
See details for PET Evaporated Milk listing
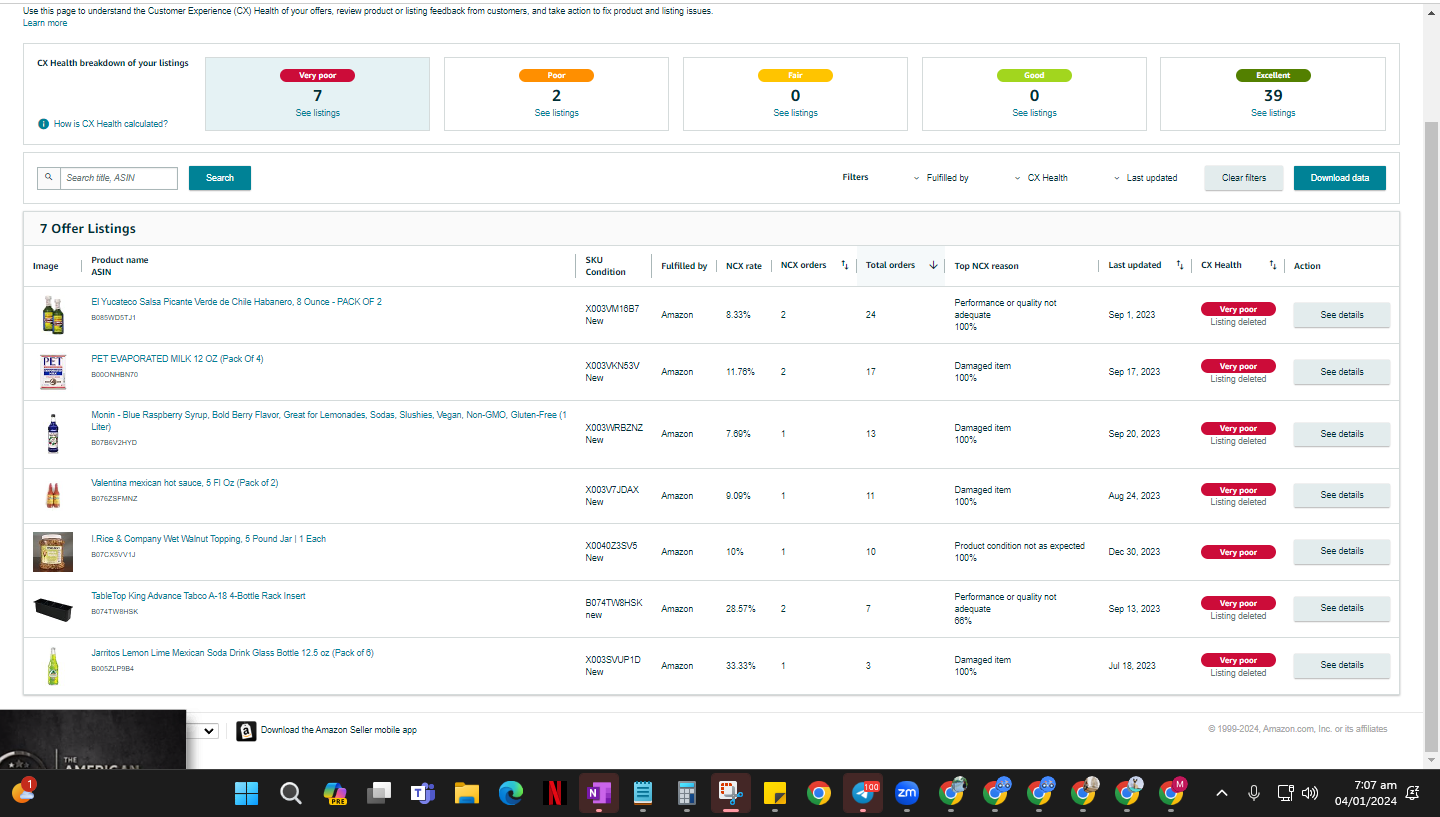coord(1341,372)
